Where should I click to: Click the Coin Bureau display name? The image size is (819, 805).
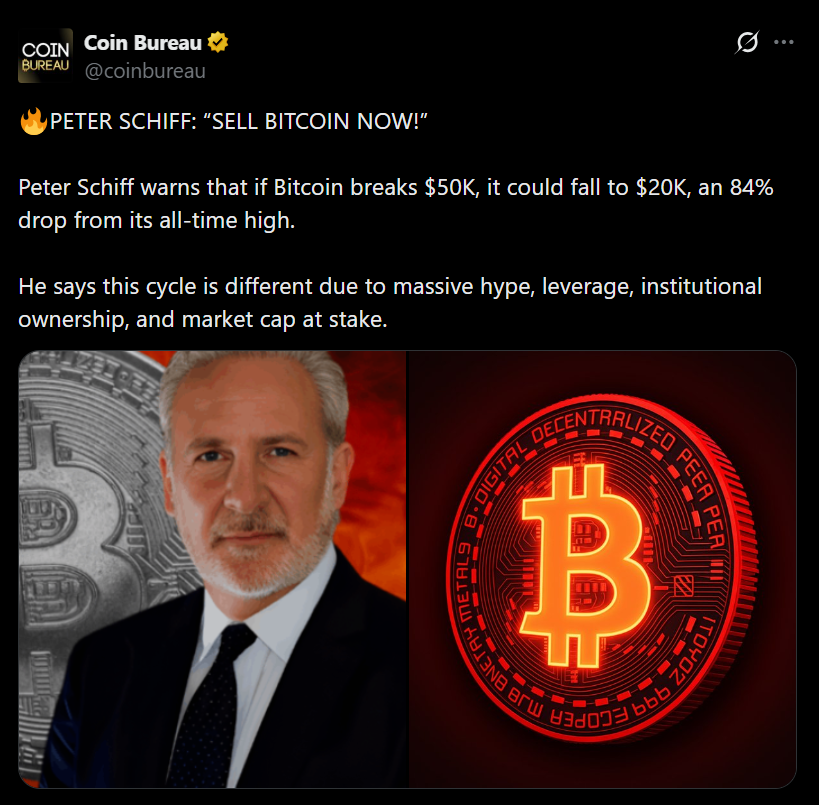coord(143,43)
